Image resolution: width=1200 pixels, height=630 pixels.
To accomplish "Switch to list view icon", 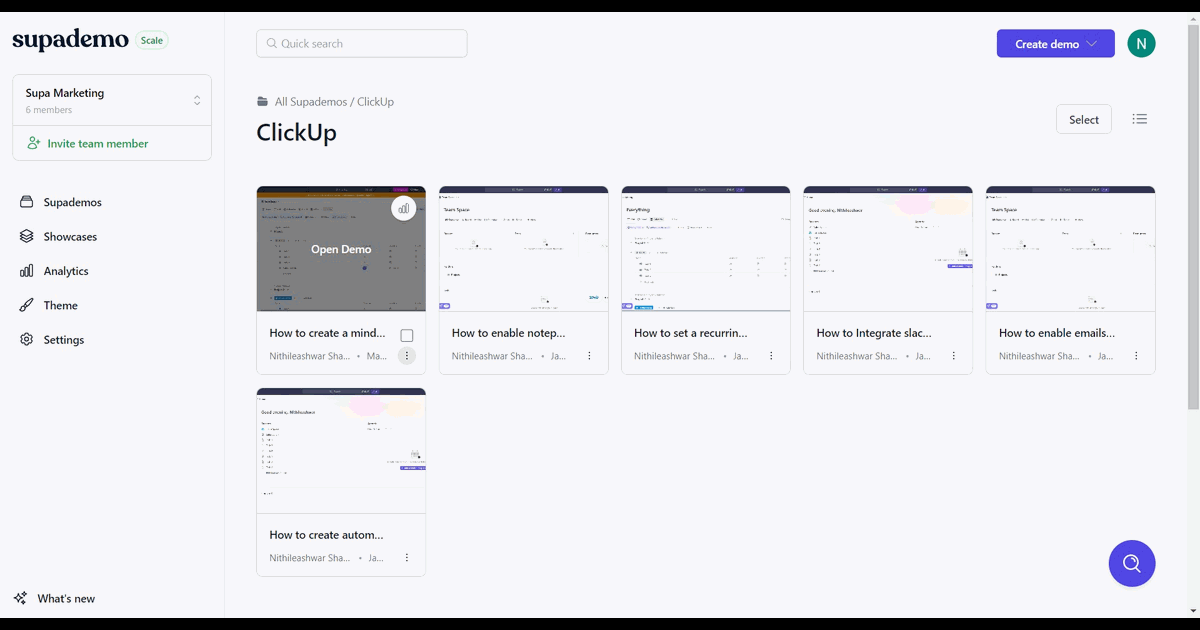I will (1140, 119).
